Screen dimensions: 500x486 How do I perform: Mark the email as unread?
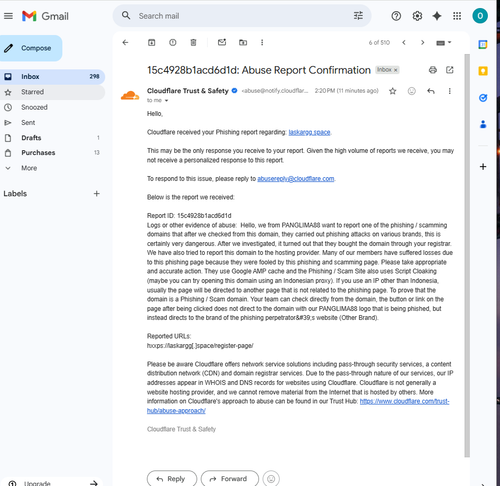point(222,42)
